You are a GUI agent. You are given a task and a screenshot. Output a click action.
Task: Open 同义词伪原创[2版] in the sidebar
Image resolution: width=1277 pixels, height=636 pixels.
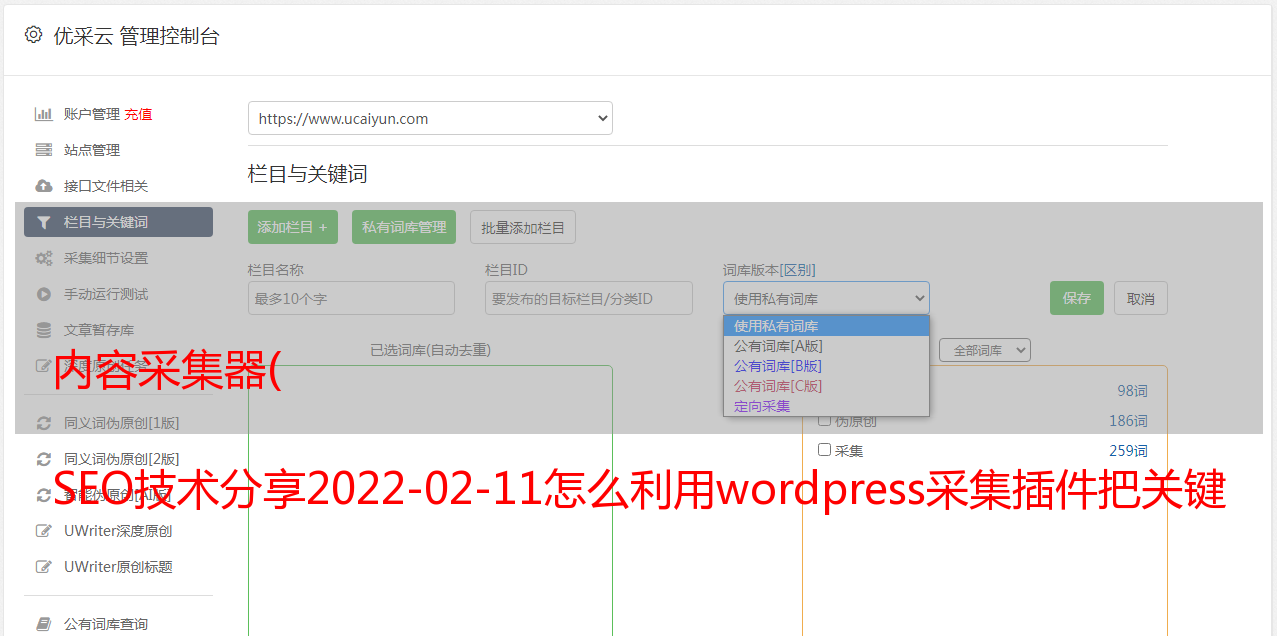tap(122, 459)
